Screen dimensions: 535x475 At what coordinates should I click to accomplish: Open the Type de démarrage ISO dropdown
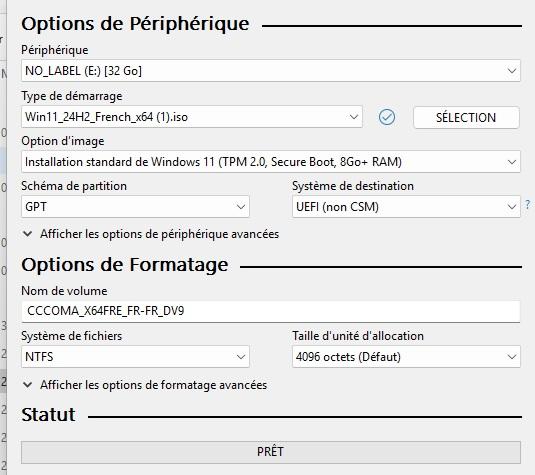[192, 117]
